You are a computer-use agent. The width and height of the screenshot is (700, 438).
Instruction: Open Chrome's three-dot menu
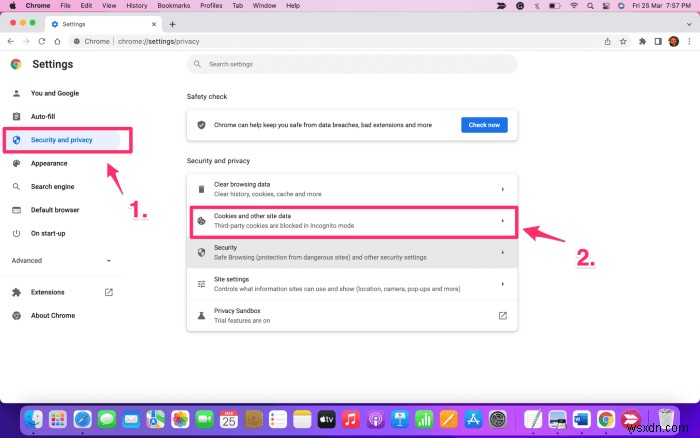tap(689, 42)
